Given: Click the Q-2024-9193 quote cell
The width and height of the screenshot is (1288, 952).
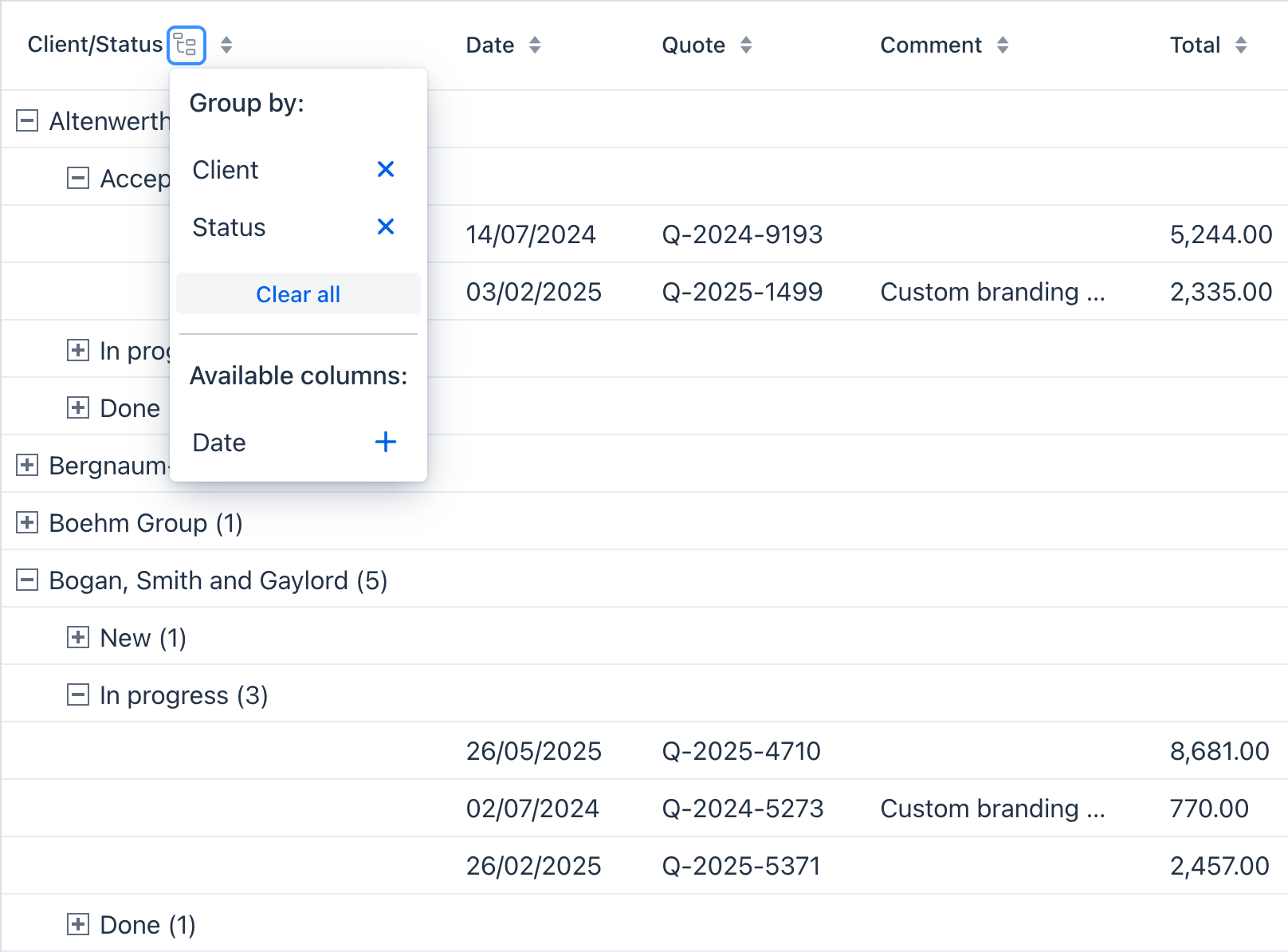Looking at the screenshot, I should point(742,234).
